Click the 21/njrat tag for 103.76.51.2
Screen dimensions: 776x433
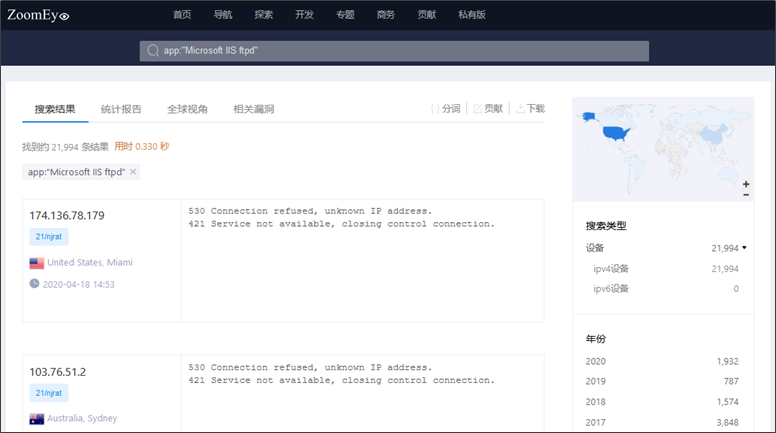pos(48,393)
